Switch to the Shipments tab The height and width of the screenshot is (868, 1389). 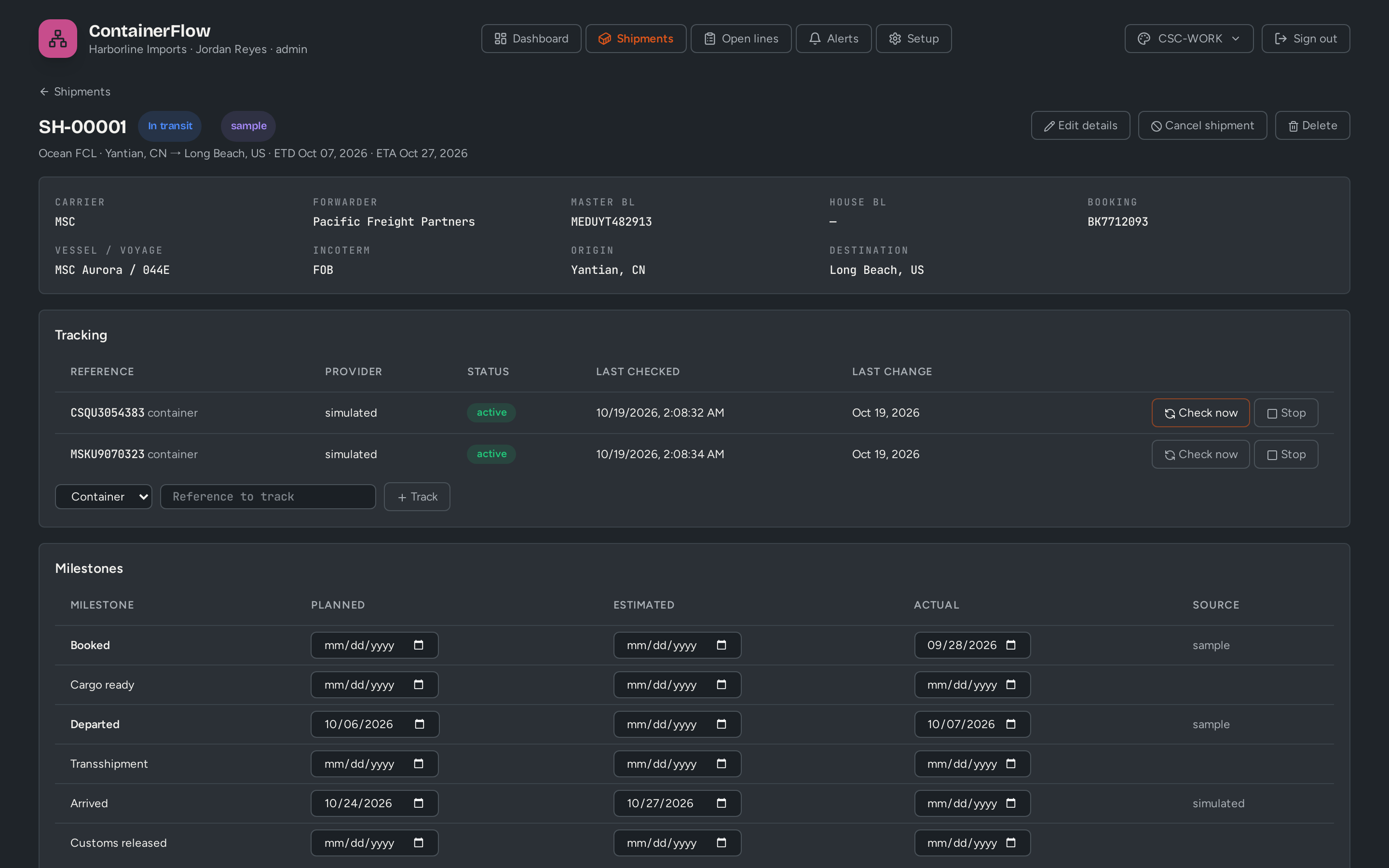click(x=635, y=39)
